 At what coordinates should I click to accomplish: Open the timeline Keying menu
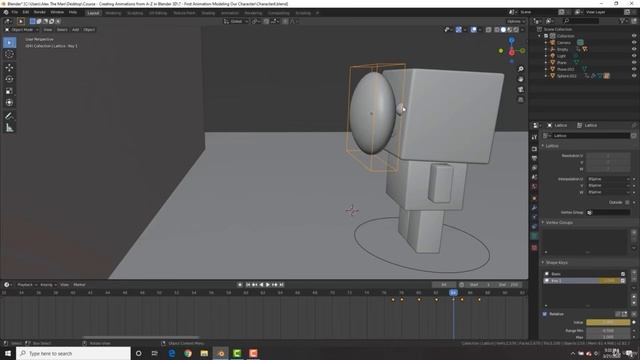pyautogui.click(x=48, y=285)
